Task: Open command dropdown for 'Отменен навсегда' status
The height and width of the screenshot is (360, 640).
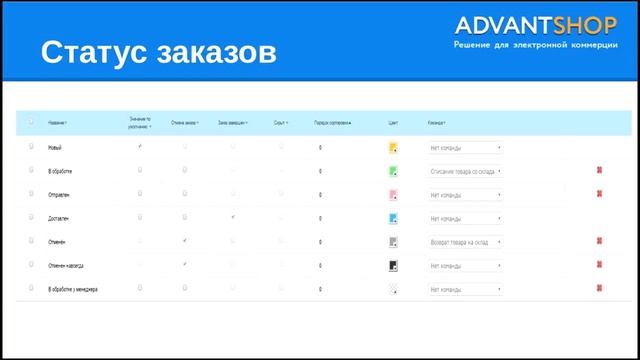Action: click(x=465, y=266)
